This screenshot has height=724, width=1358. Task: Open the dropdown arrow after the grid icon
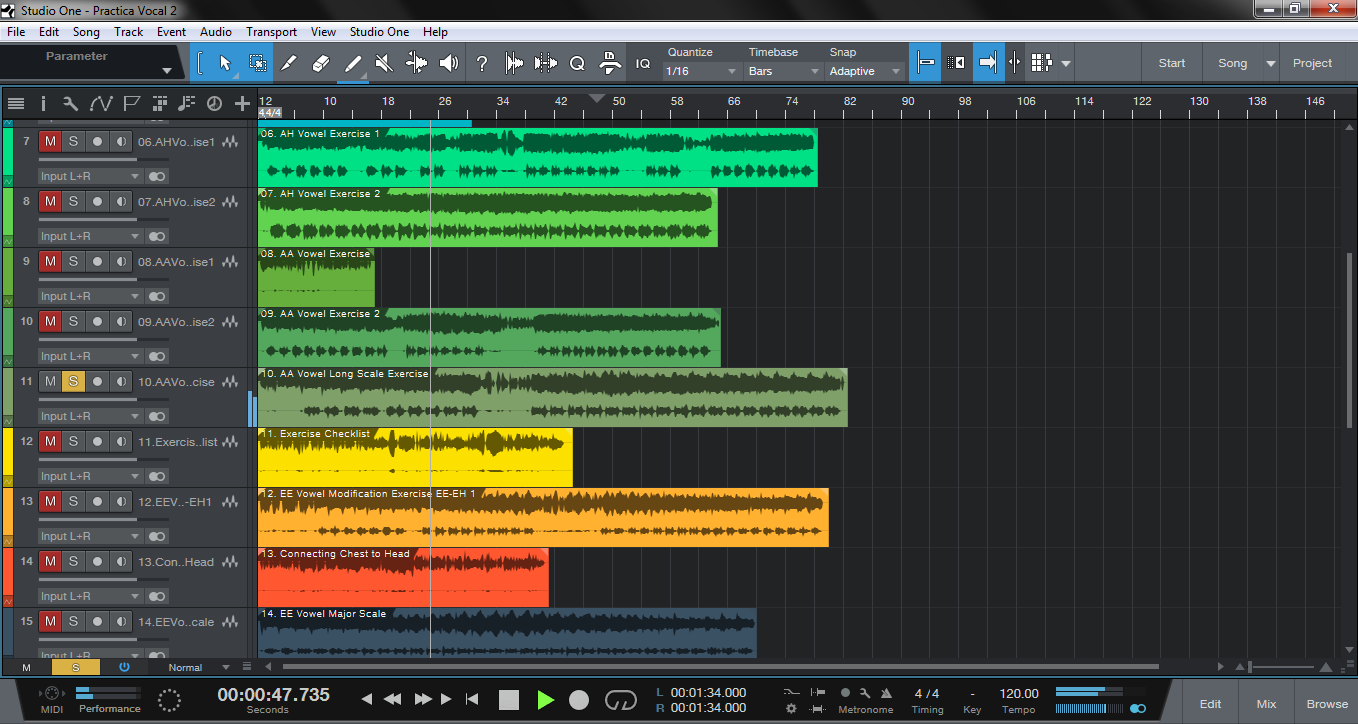pos(1066,63)
